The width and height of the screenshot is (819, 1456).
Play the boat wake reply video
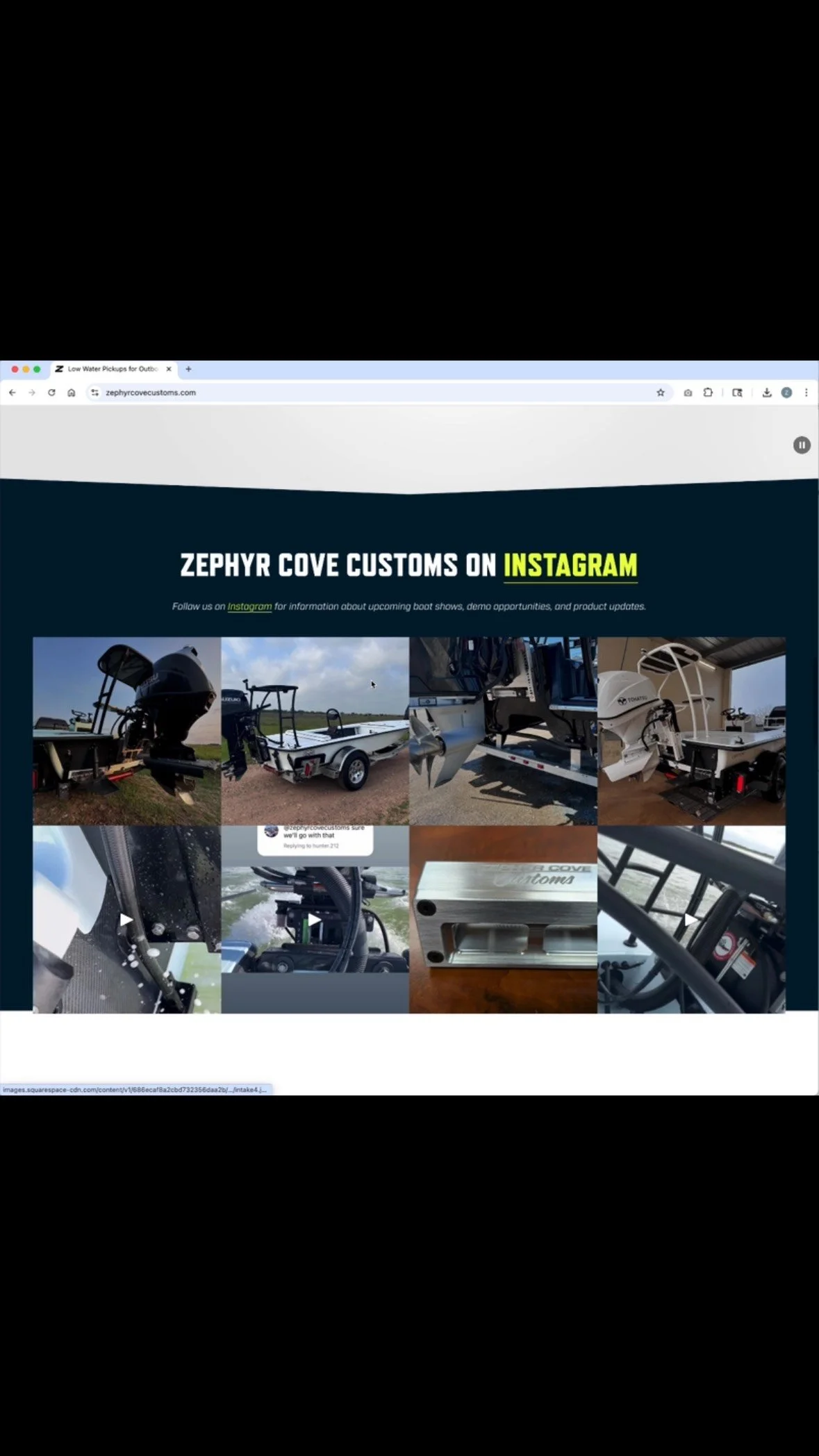coord(315,920)
